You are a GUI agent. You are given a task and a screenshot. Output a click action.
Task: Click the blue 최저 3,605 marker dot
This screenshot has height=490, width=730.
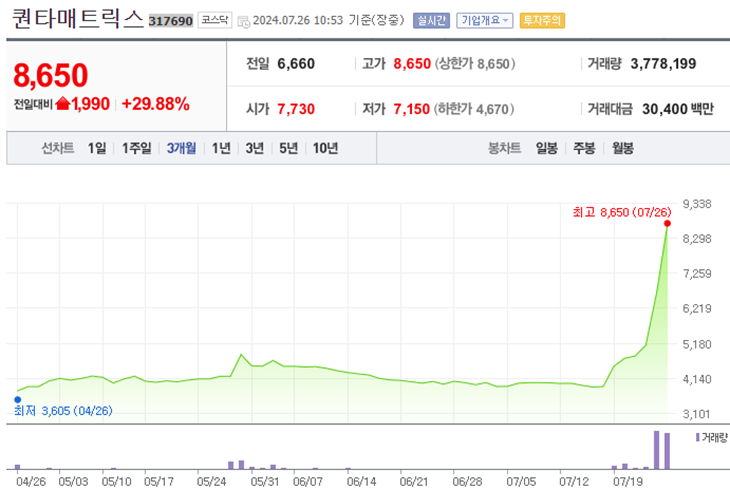click(x=18, y=399)
